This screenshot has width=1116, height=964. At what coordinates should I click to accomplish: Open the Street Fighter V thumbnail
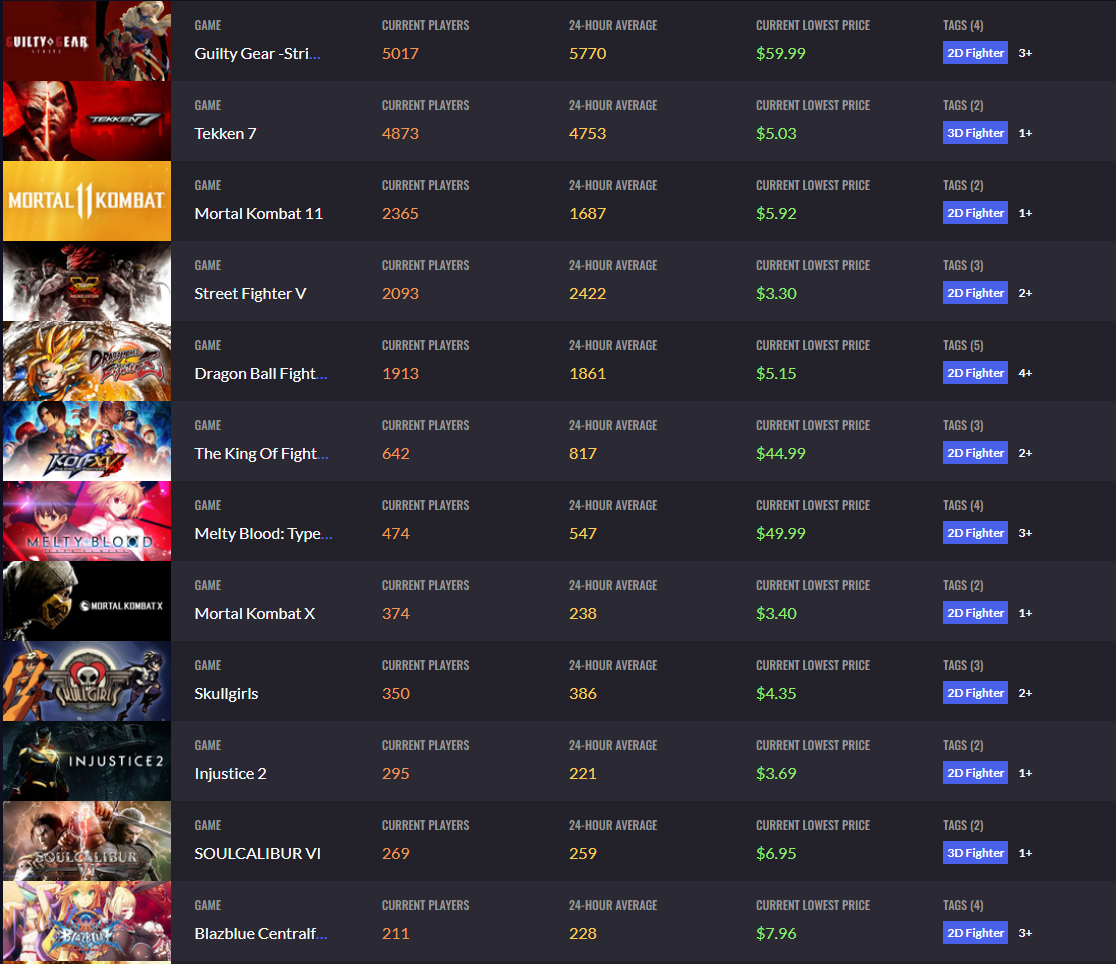(x=87, y=281)
